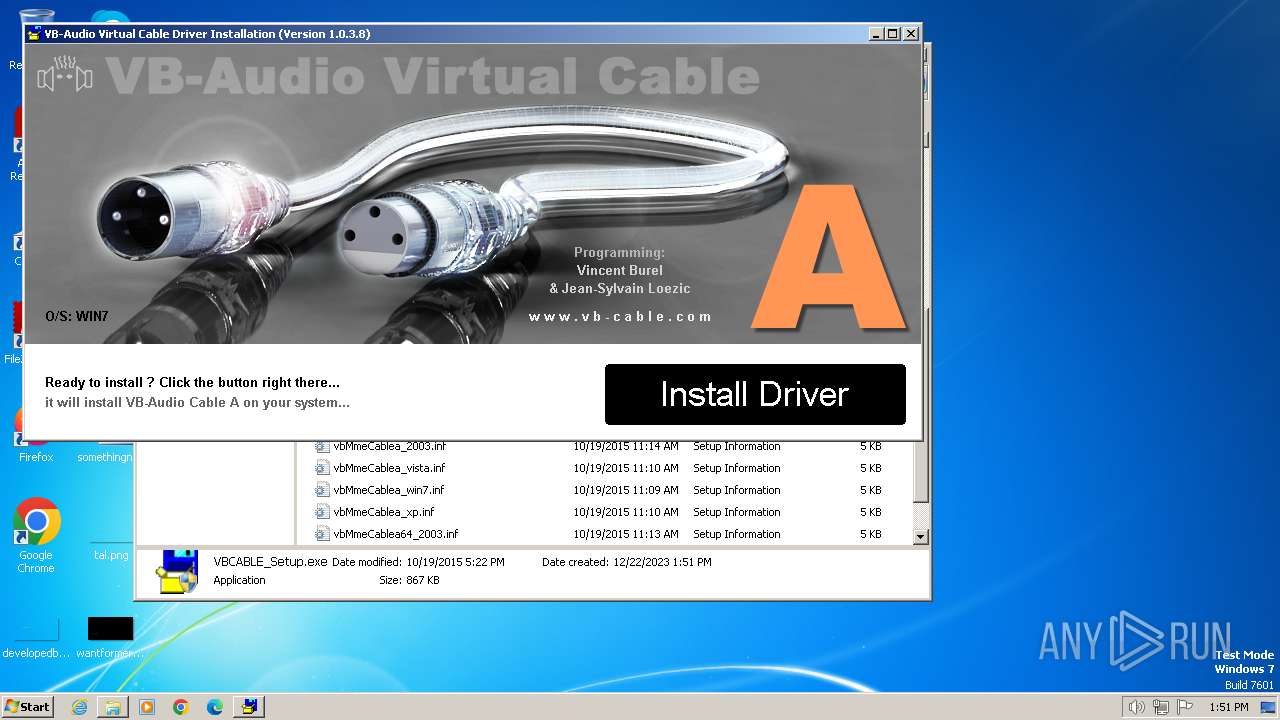Open Windows Media Player from taskbar

[147, 707]
